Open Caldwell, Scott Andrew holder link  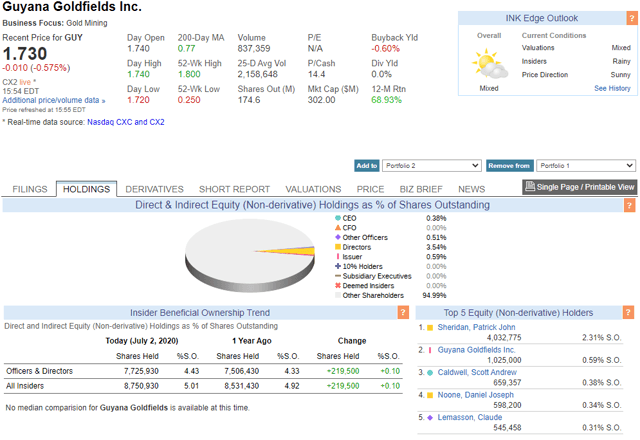click(477, 372)
